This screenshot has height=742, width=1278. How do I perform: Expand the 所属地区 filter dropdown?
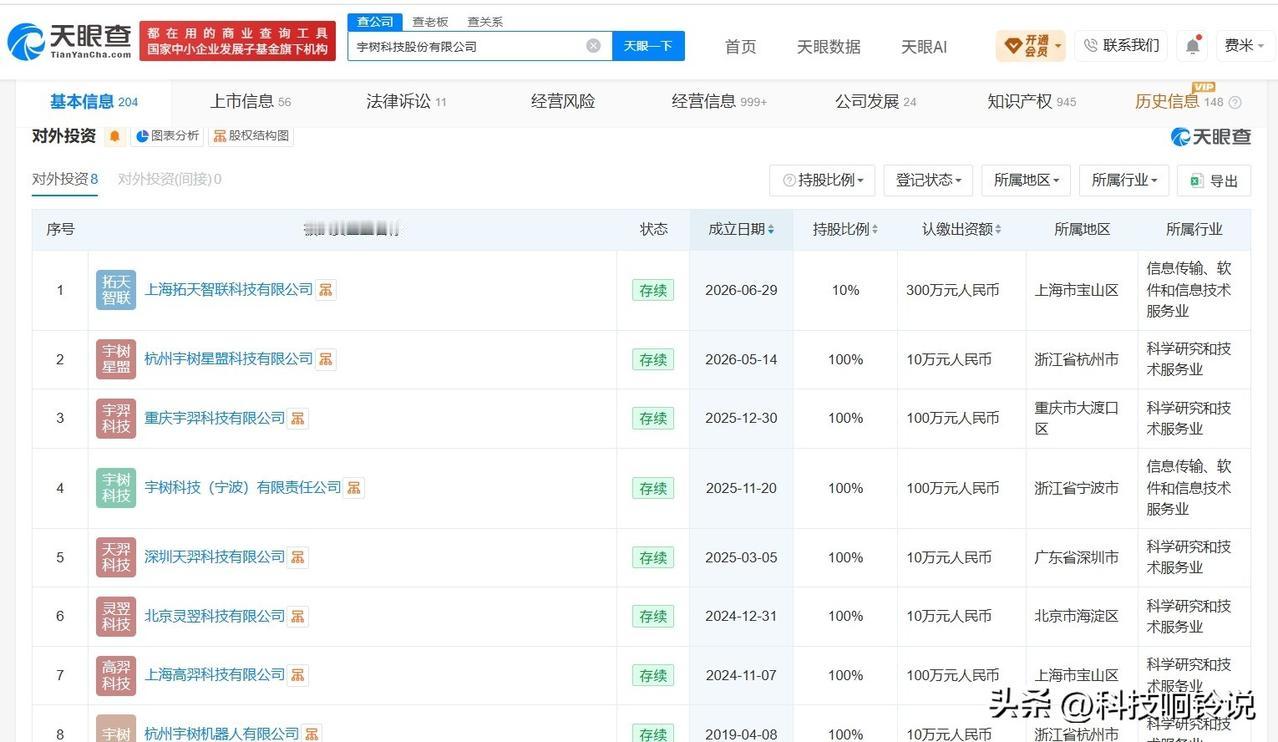click(x=1026, y=180)
